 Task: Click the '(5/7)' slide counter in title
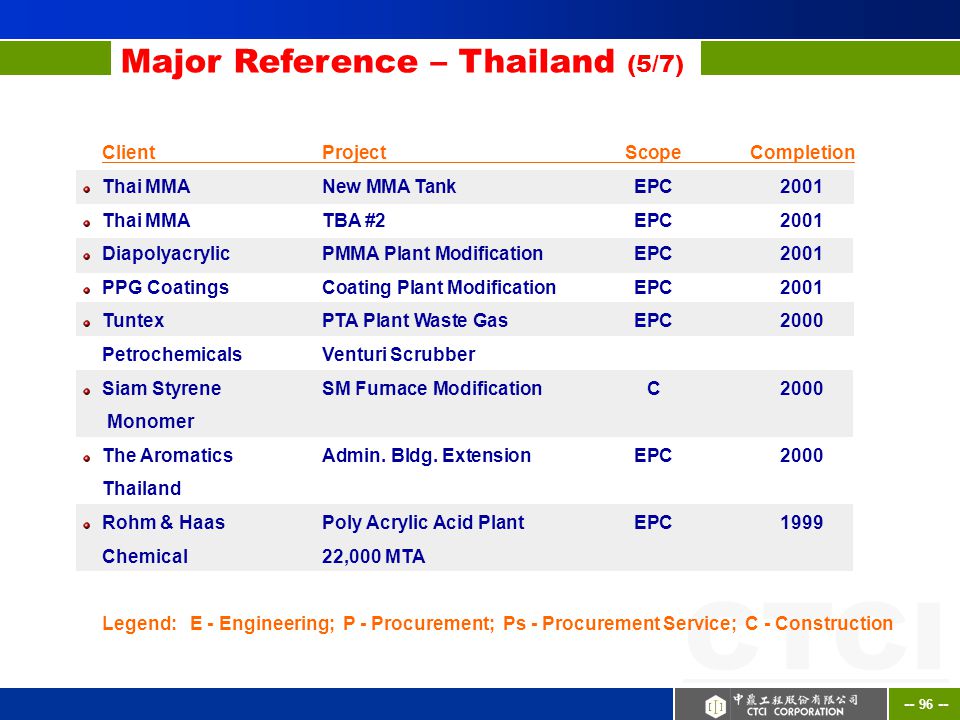[655, 64]
